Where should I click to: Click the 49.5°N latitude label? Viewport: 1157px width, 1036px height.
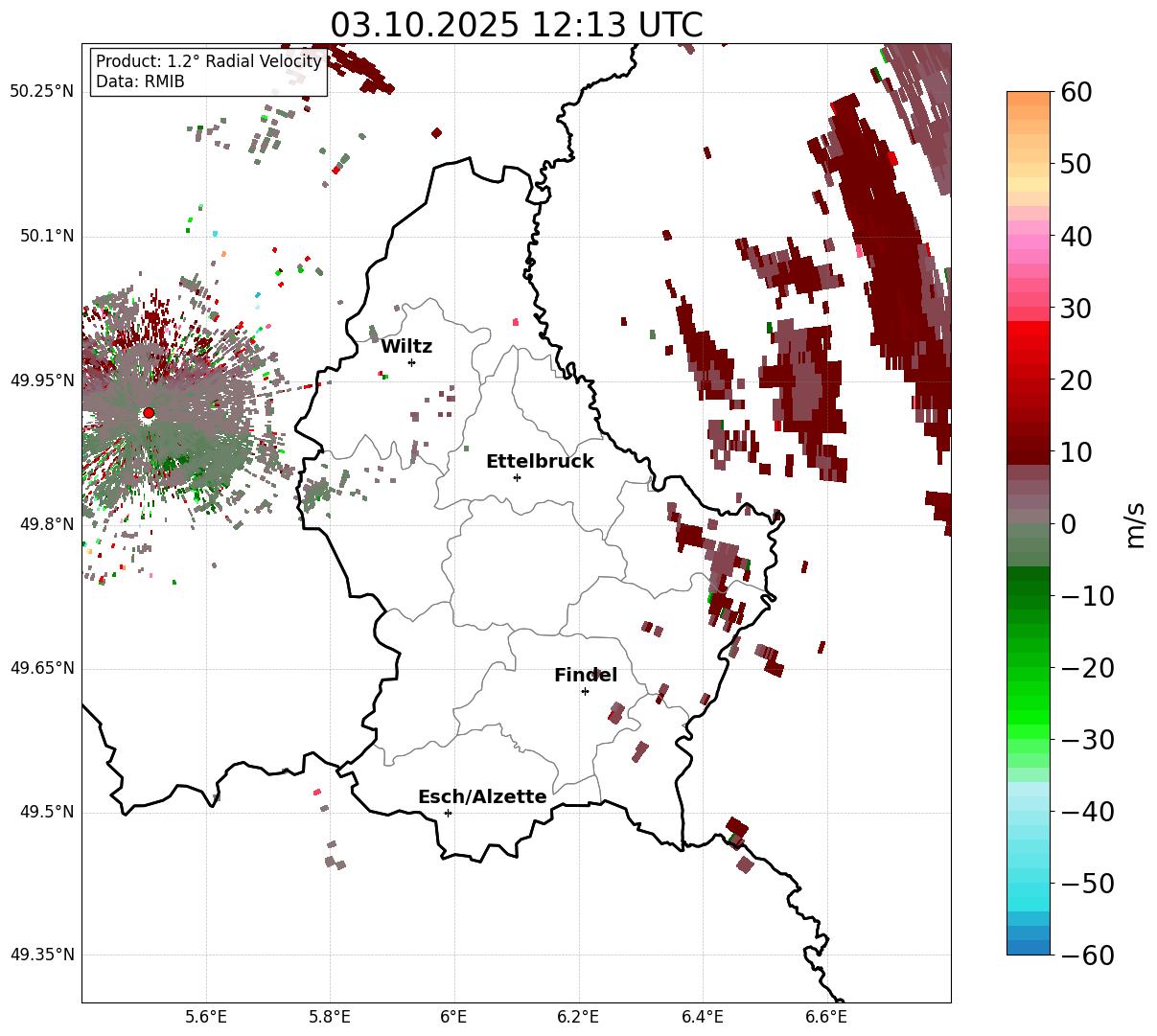pos(46,812)
